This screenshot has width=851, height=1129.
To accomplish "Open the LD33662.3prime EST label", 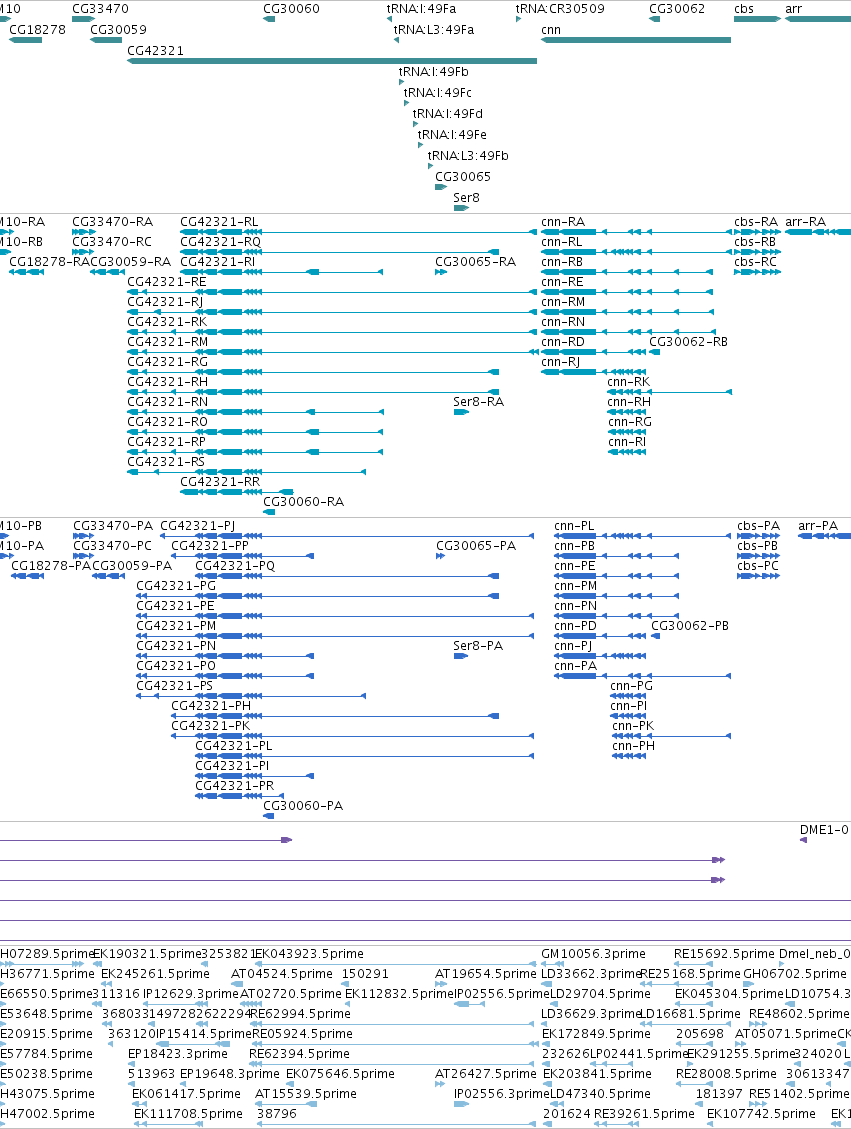I will [591, 974].
